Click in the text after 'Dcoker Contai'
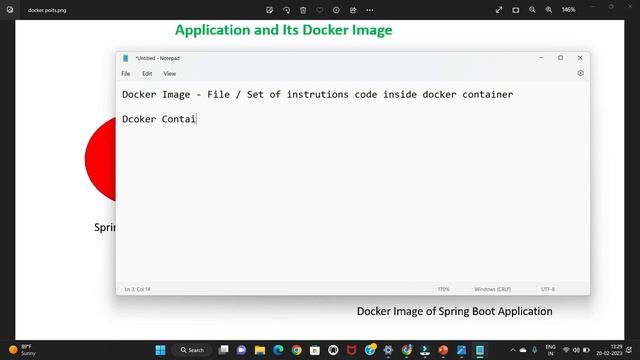Screen dimensions: 640x360 [197, 119]
